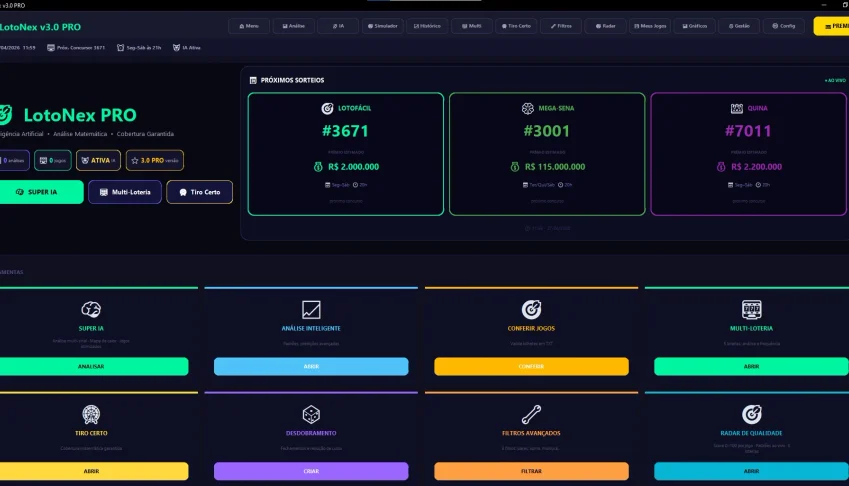Viewport: 849px width, 486px height.
Task: Click the LotoNex v3.0 PRO header title
Action: click(x=40, y=27)
